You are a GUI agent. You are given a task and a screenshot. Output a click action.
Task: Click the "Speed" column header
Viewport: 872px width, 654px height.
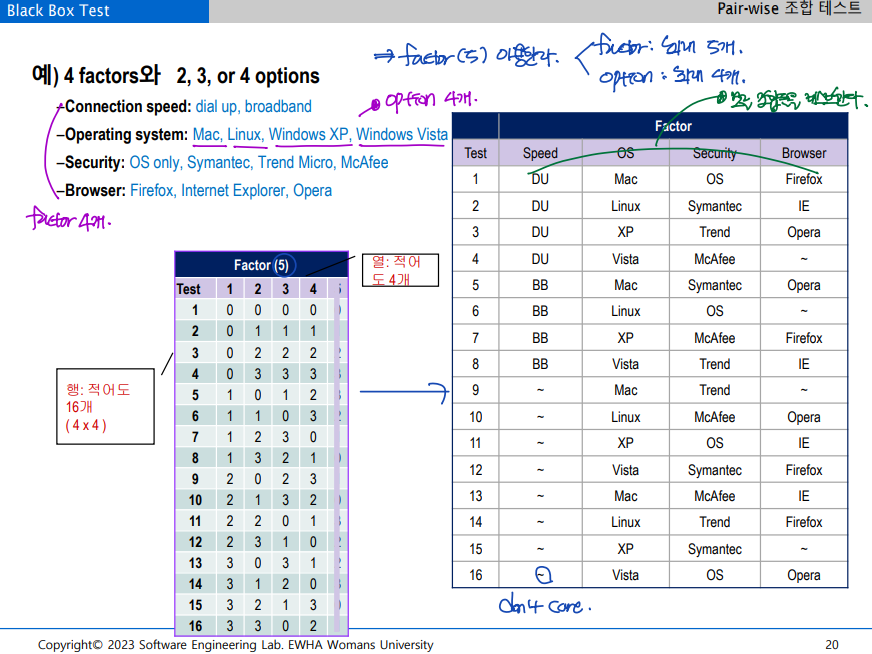tap(540, 153)
